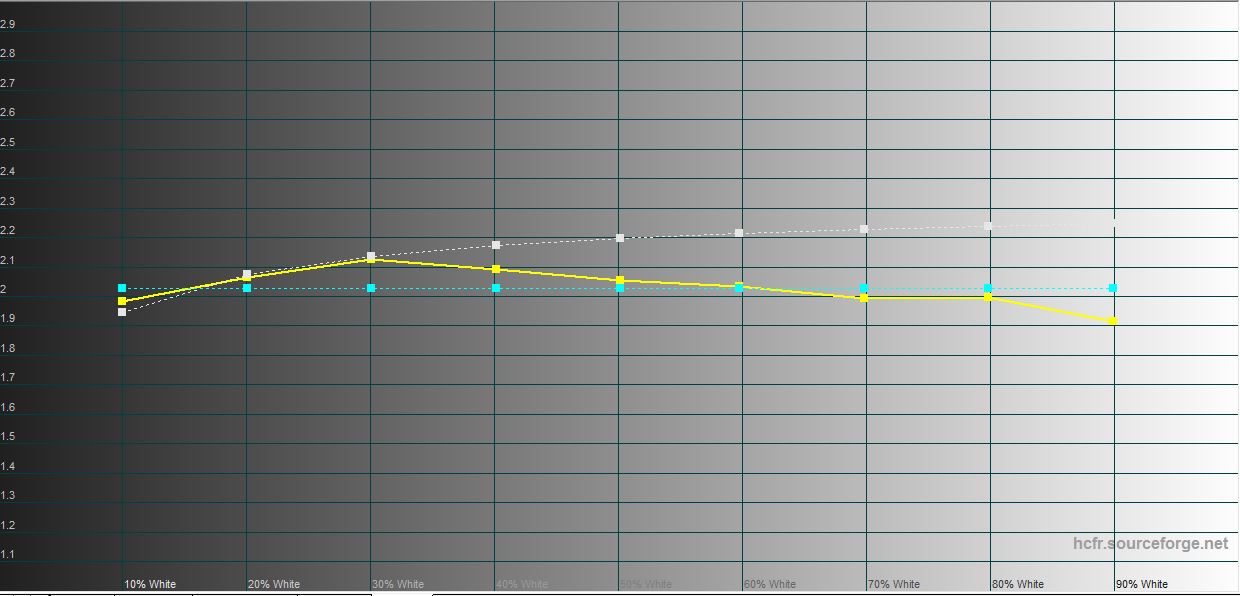Viewport: 1240px width, 596px height.
Task: Click the yellow gamma point at 10% White
Action: tap(122, 301)
